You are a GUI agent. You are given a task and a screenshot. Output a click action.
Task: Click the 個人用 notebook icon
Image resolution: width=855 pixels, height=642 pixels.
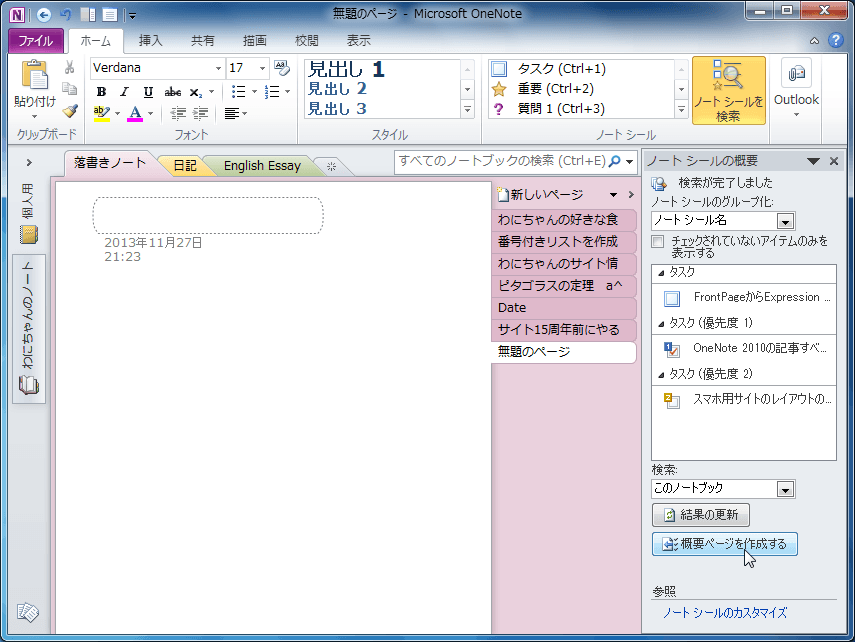[x=28, y=235]
